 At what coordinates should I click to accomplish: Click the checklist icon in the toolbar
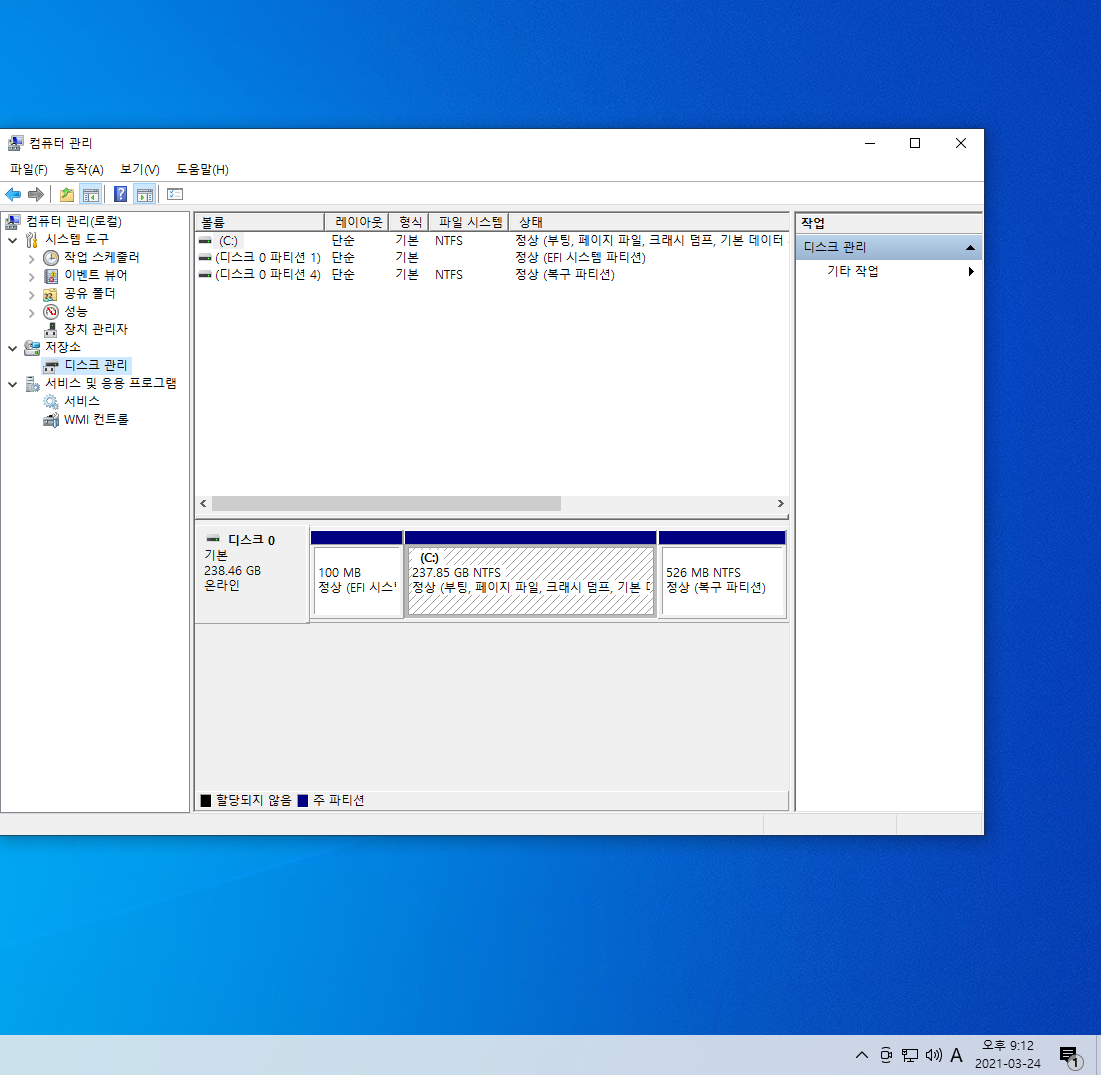175,194
